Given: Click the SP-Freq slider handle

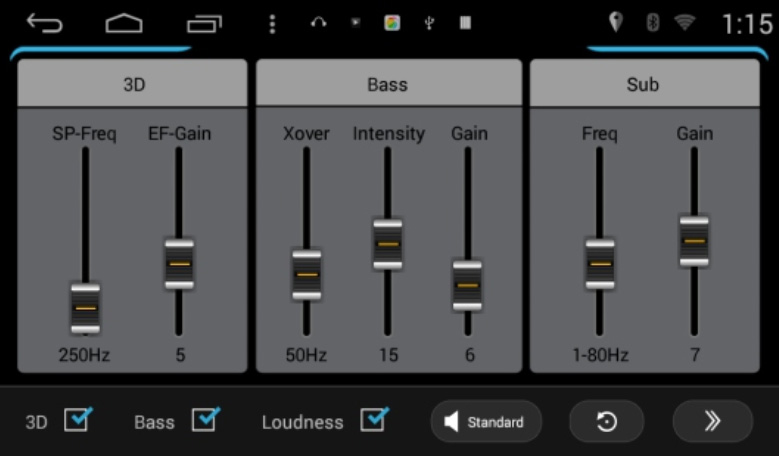Looking at the screenshot, I should tap(85, 307).
